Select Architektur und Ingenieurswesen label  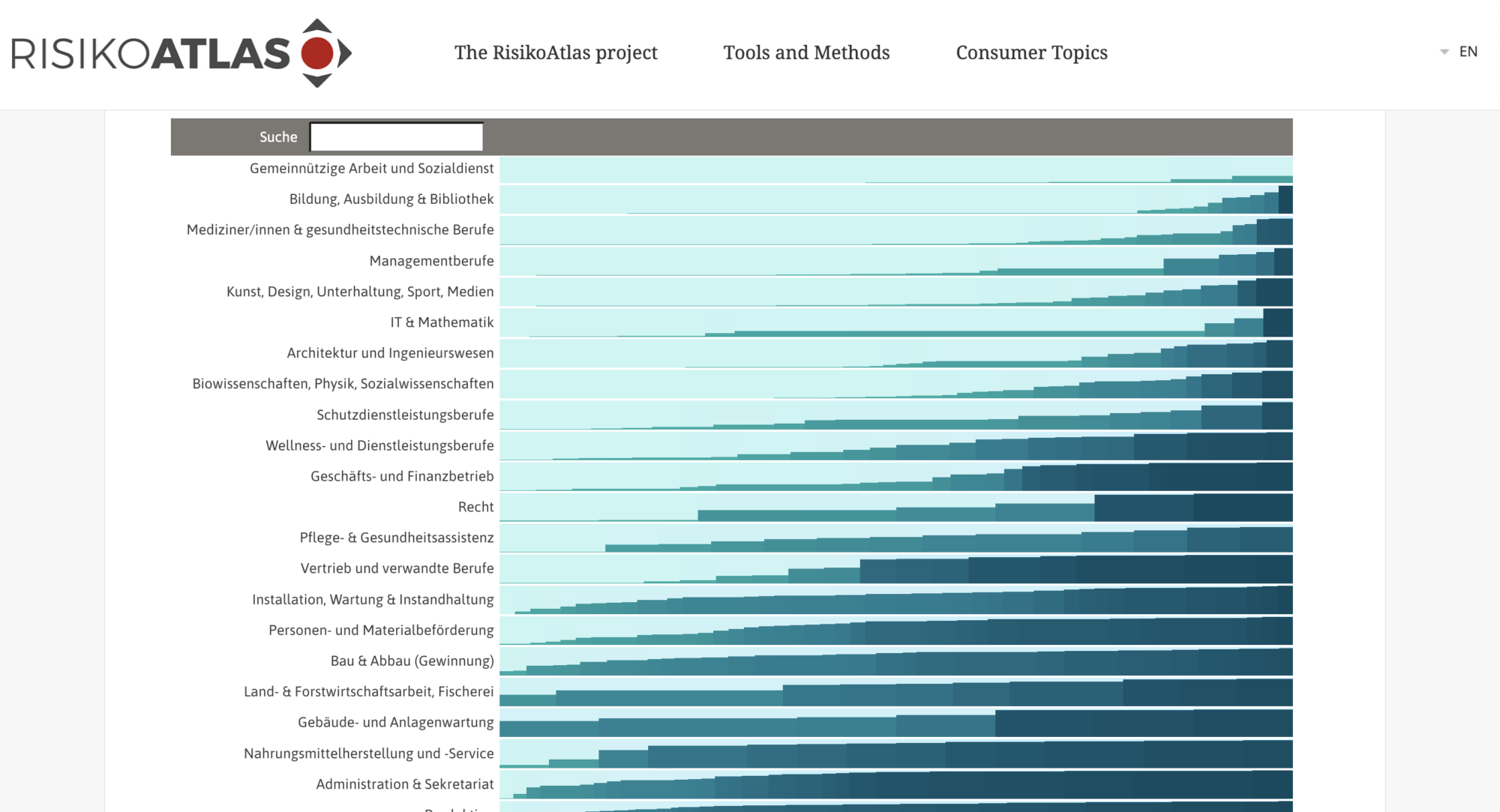pyautogui.click(x=390, y=353)
